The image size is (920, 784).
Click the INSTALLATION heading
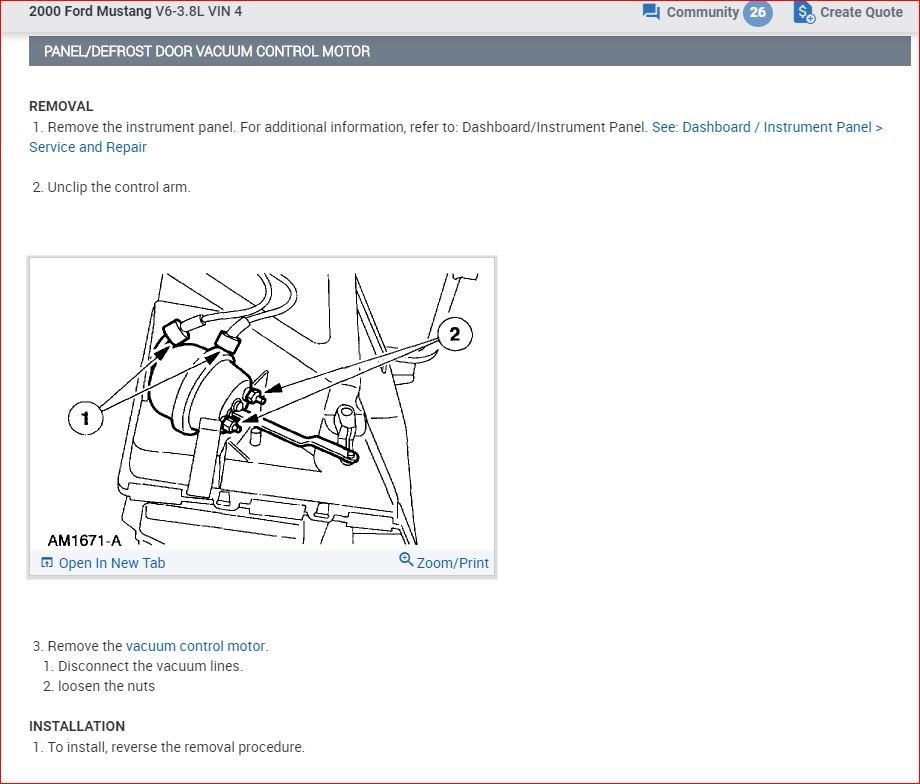pos(77,726)
